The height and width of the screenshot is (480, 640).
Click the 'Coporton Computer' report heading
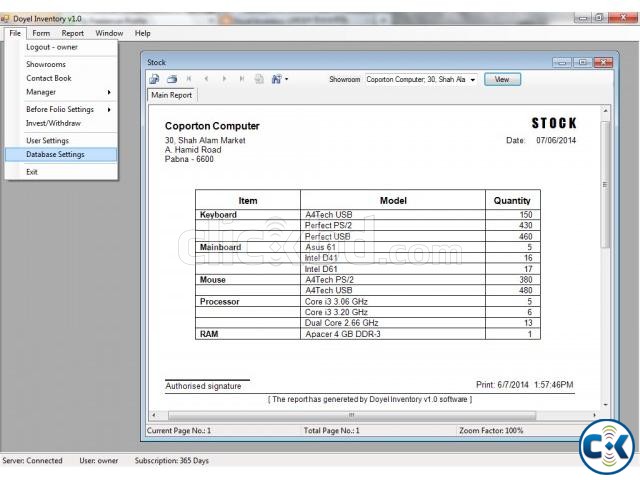[x=212, y=126]
